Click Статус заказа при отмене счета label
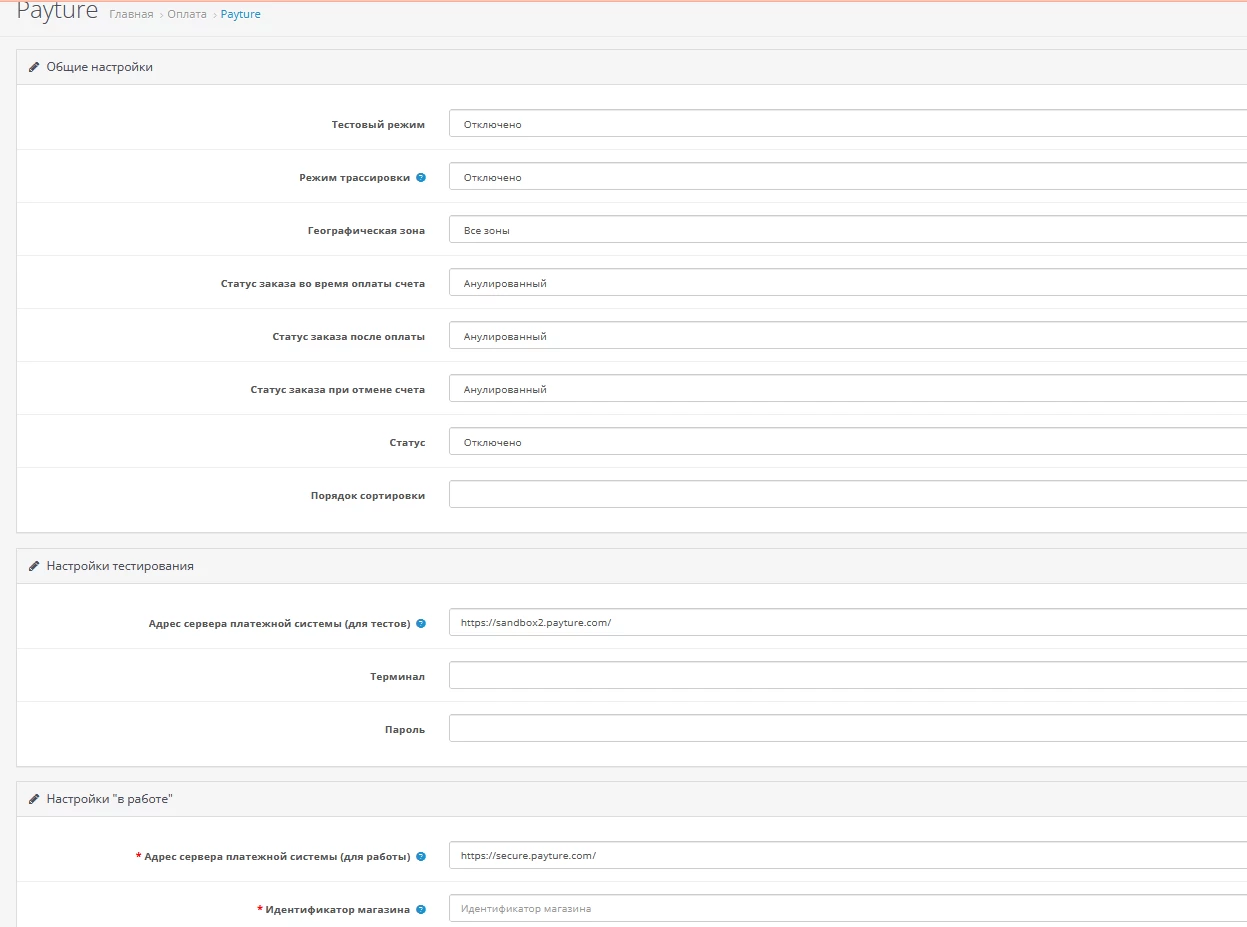The width and height of the screenshot is (1247, 927). pyautogui.click(x=338, y=389)
